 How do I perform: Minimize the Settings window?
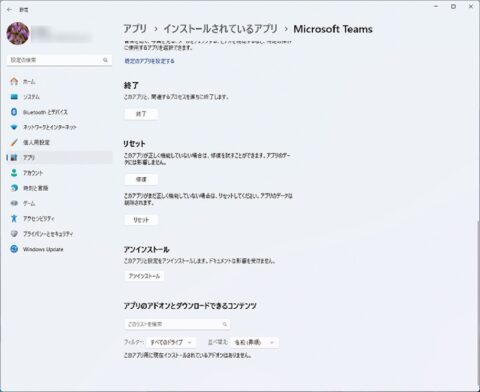coord(436,7)
